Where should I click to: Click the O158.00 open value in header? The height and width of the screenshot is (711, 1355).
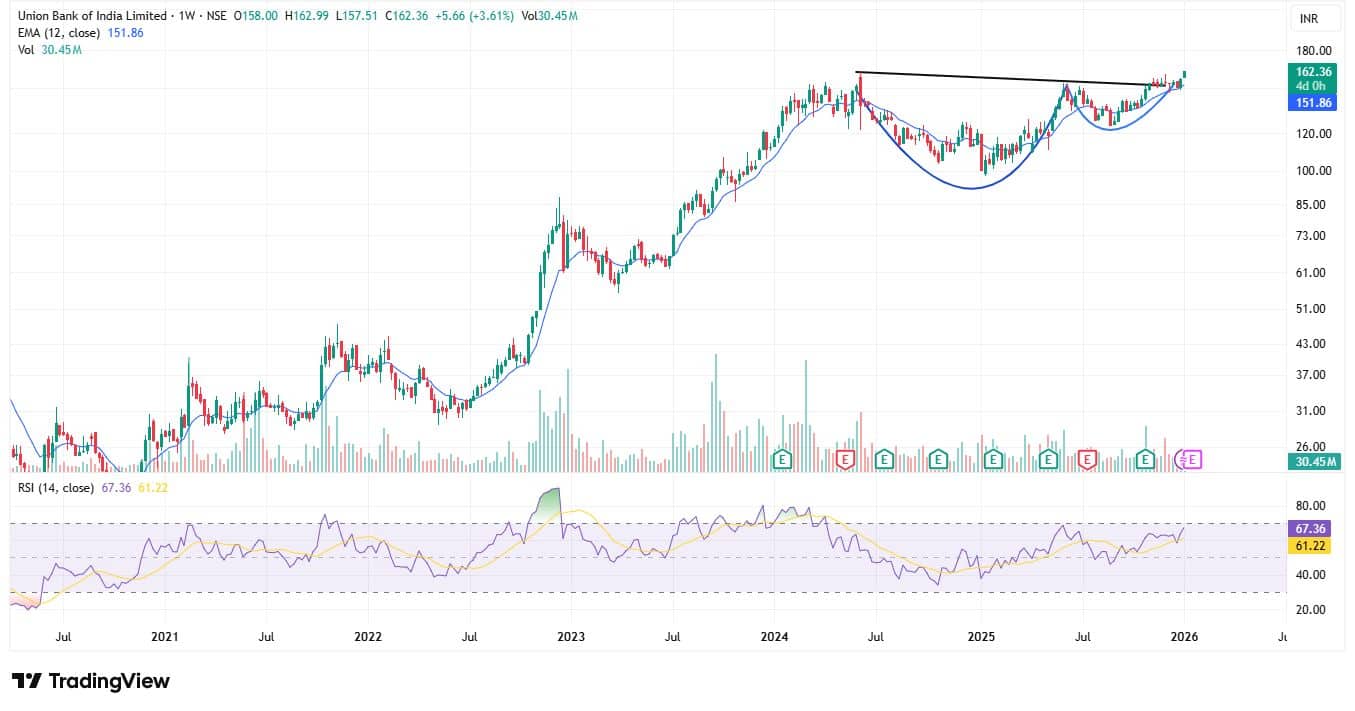[256, 16]
